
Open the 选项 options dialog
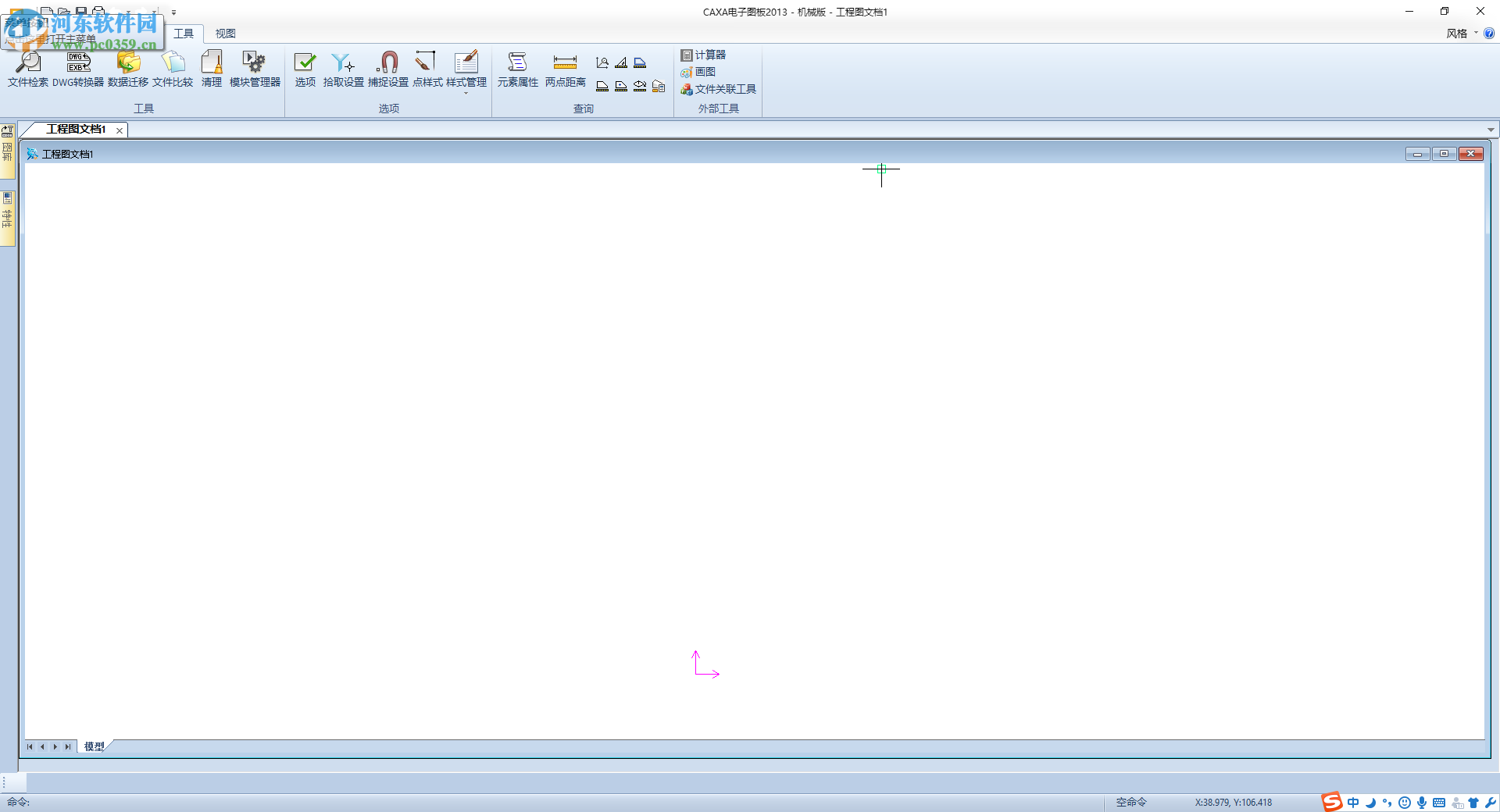tap(305, 69)
